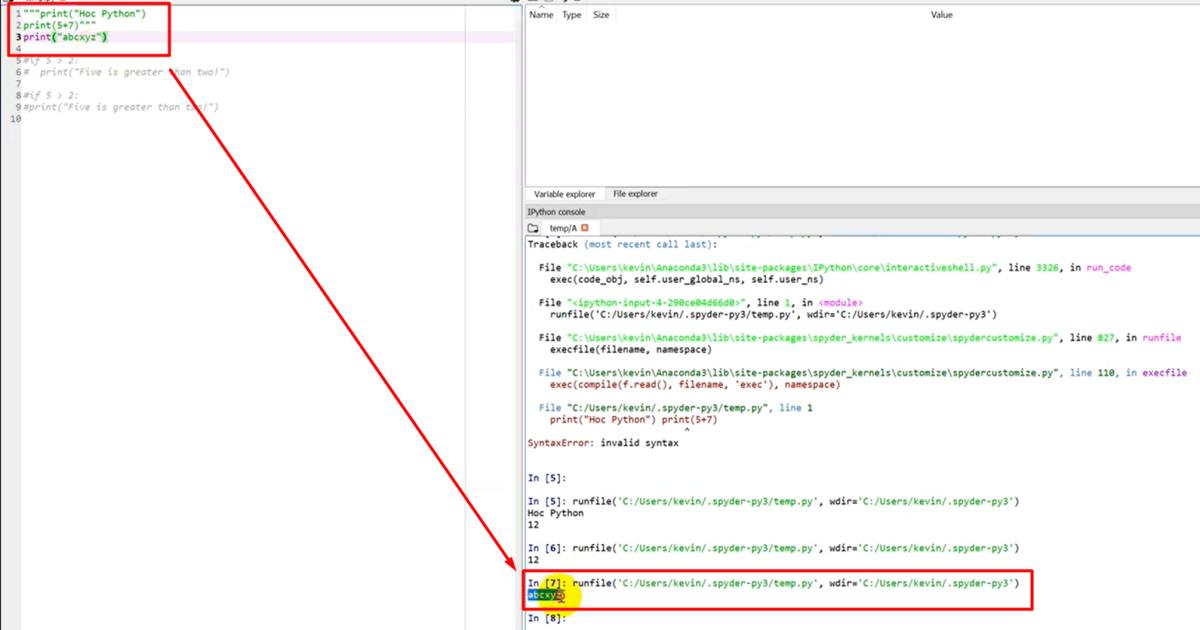Viewport: 1200px width, 630px height.
Task: Switch to the Variable explorer tab
Action: click(564, 194)
